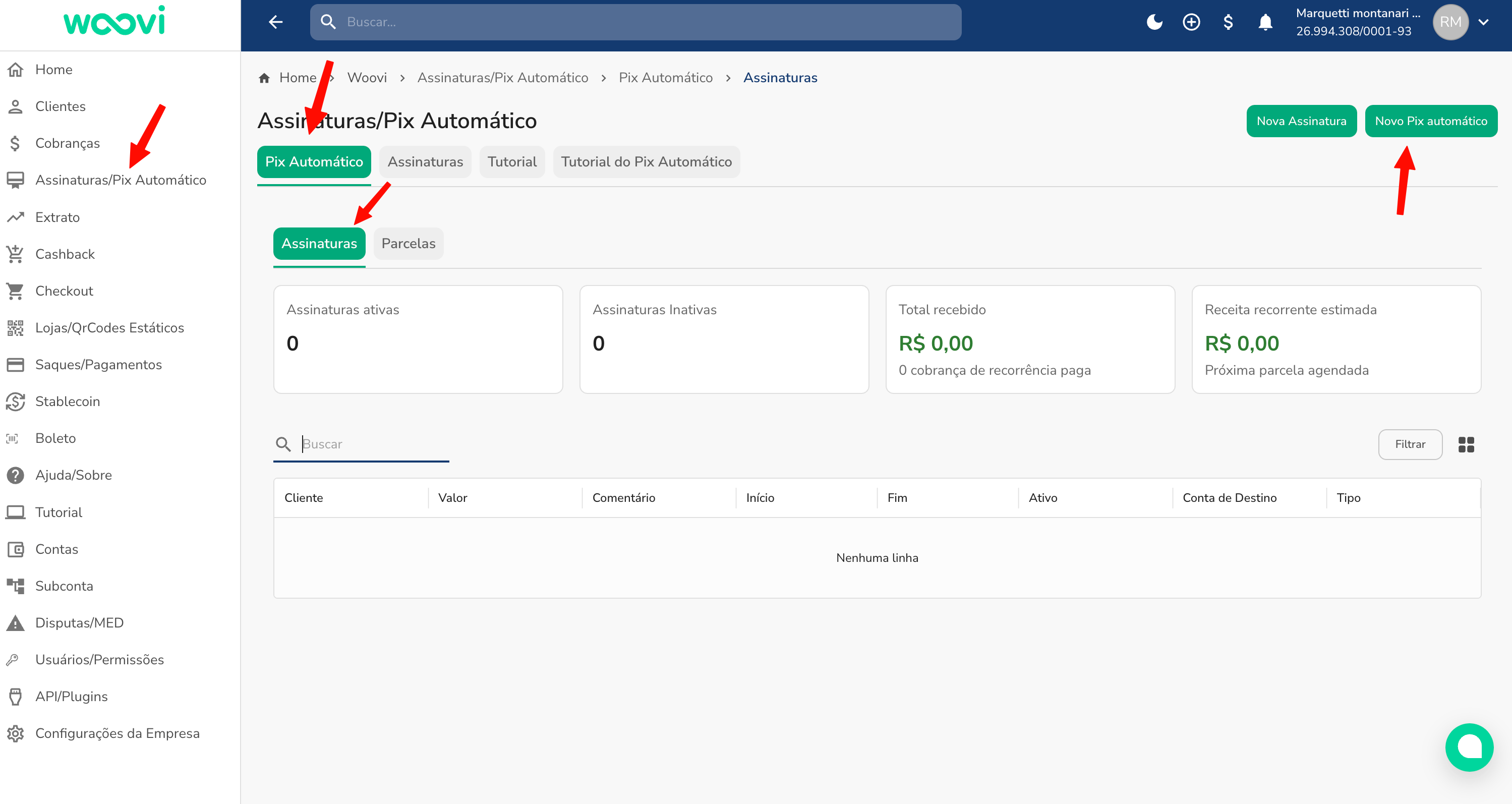Click Configurações da Empresa gear icon

pos(15,733)
